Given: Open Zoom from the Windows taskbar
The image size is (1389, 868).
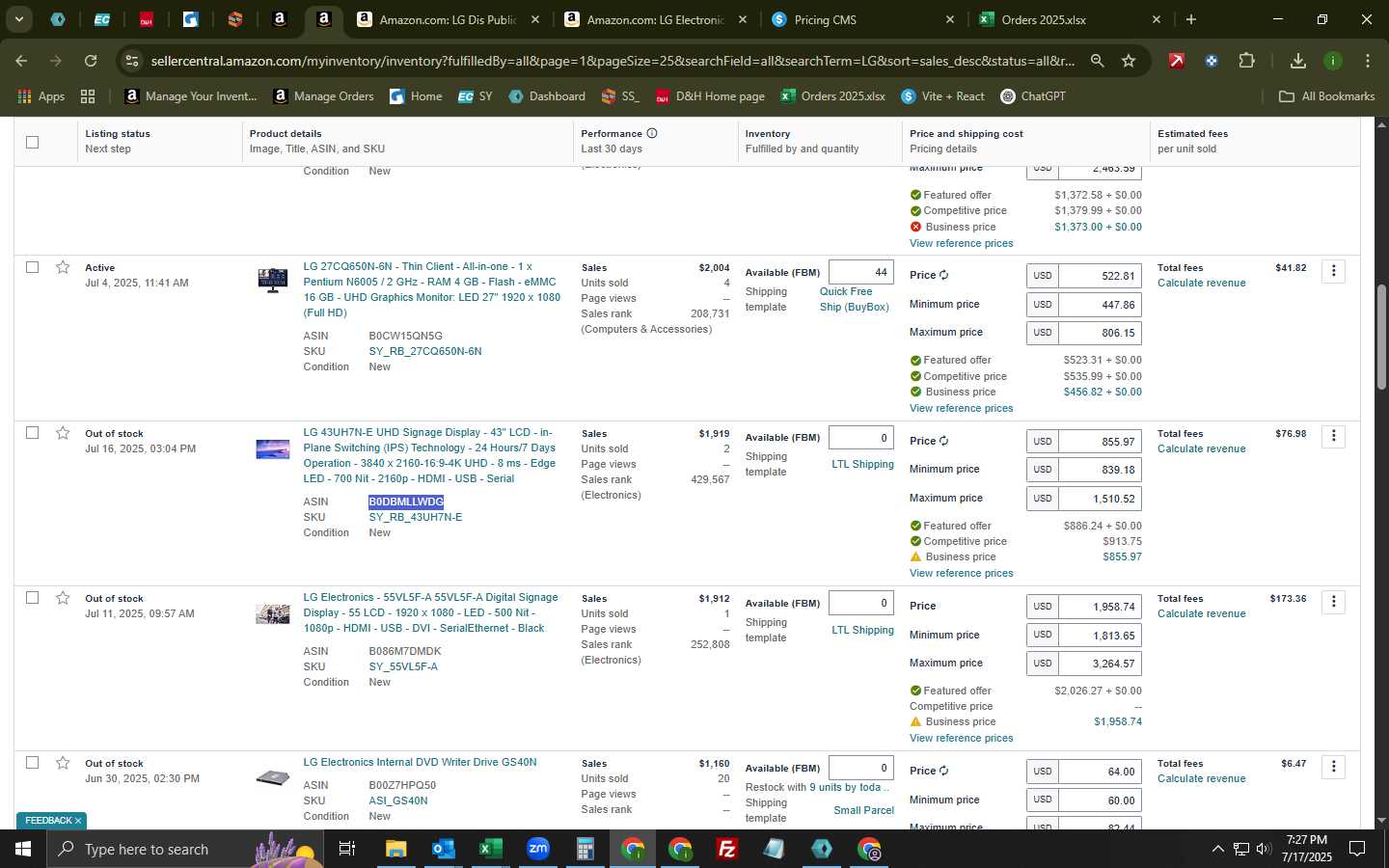Looking at the screenshot, I should click(x=537, y=849).
